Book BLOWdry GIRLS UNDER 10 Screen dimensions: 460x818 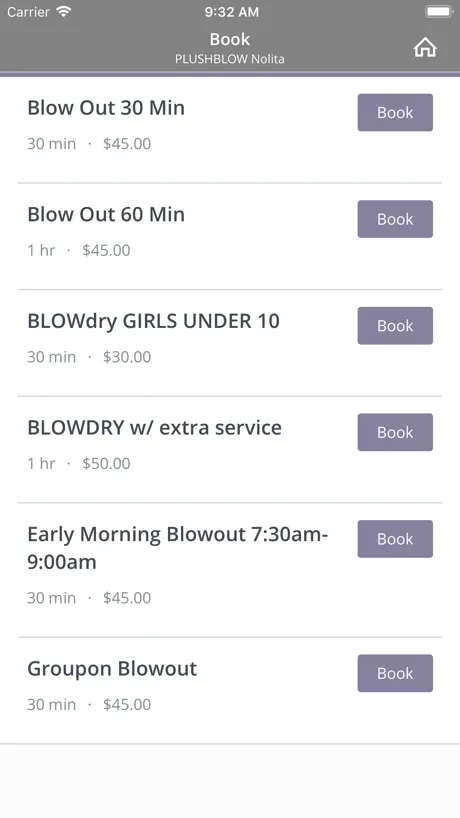coord(395,326)
